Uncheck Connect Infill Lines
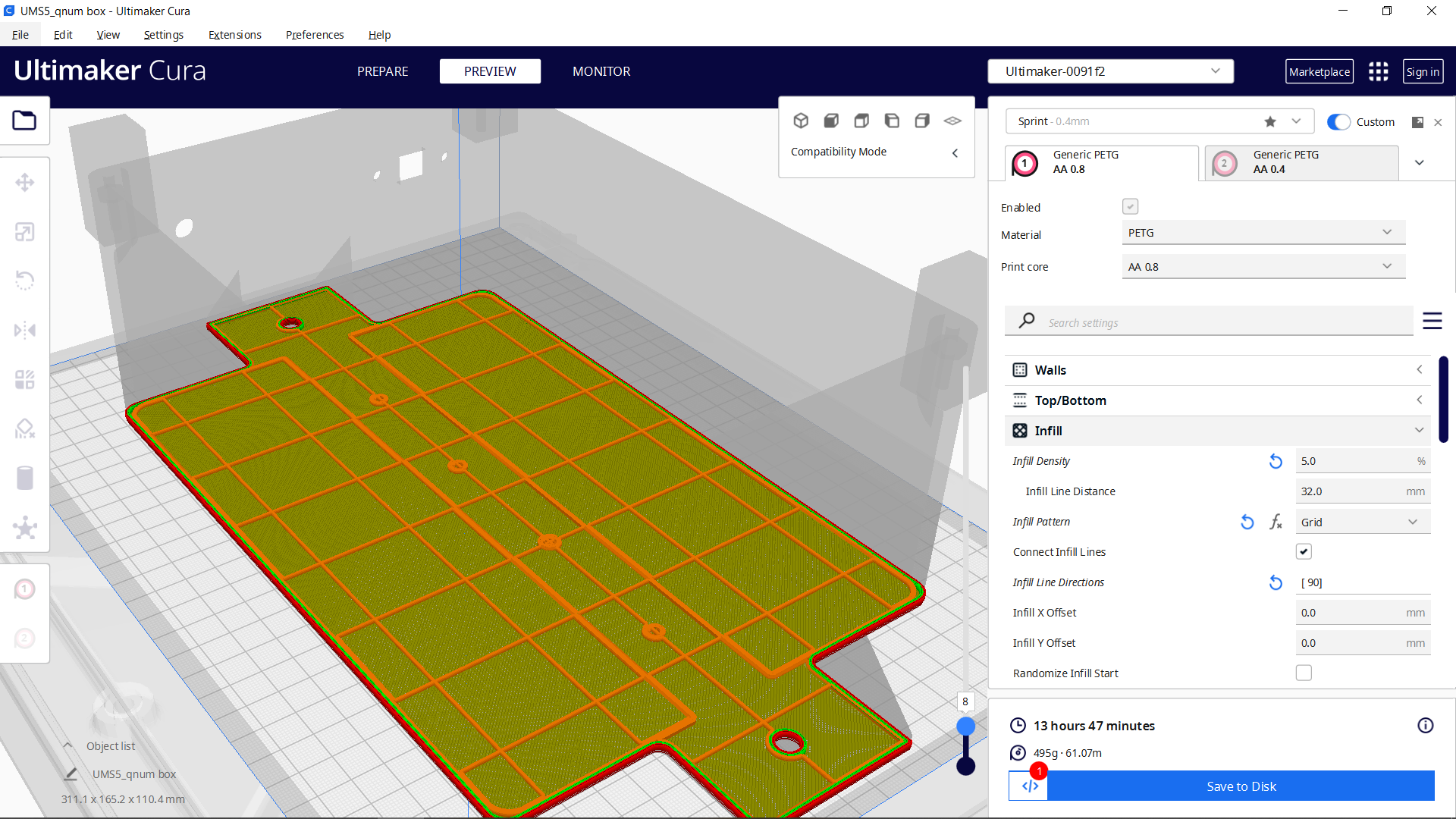1456x819 pixels. [x=1304, y=551]
